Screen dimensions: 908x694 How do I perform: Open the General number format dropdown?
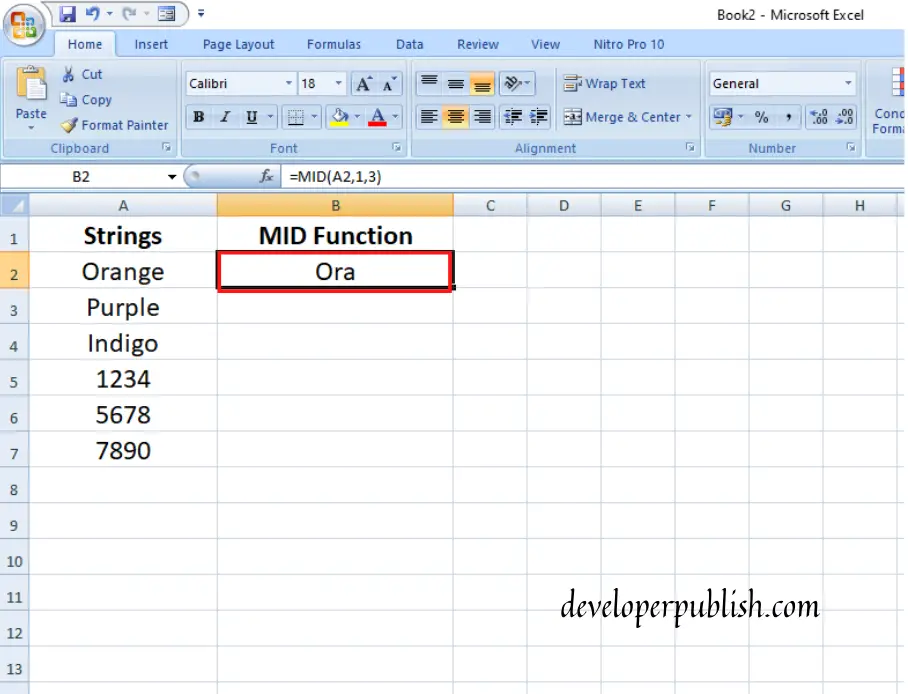[x=848, y=83]
